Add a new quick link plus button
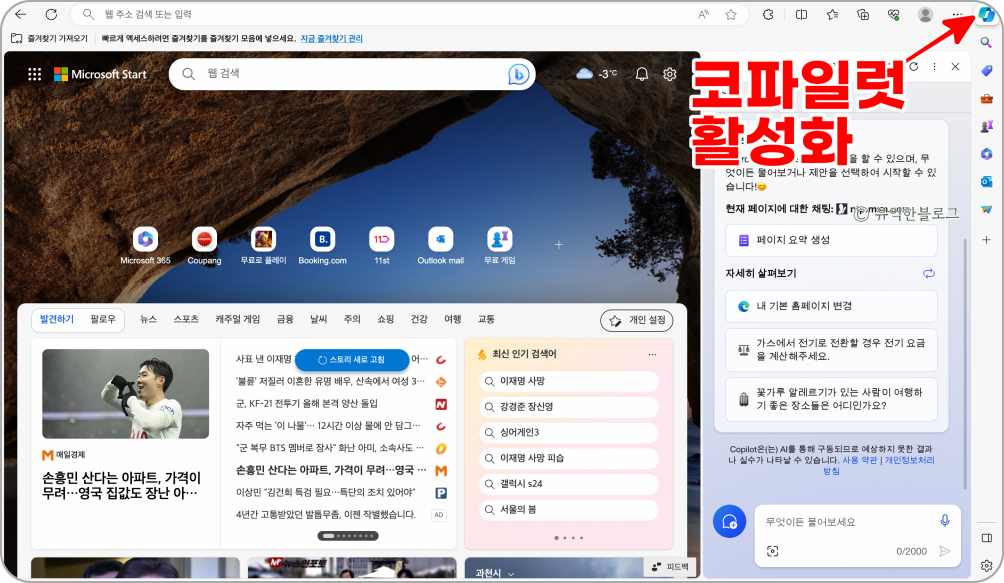 coord(559,244)
